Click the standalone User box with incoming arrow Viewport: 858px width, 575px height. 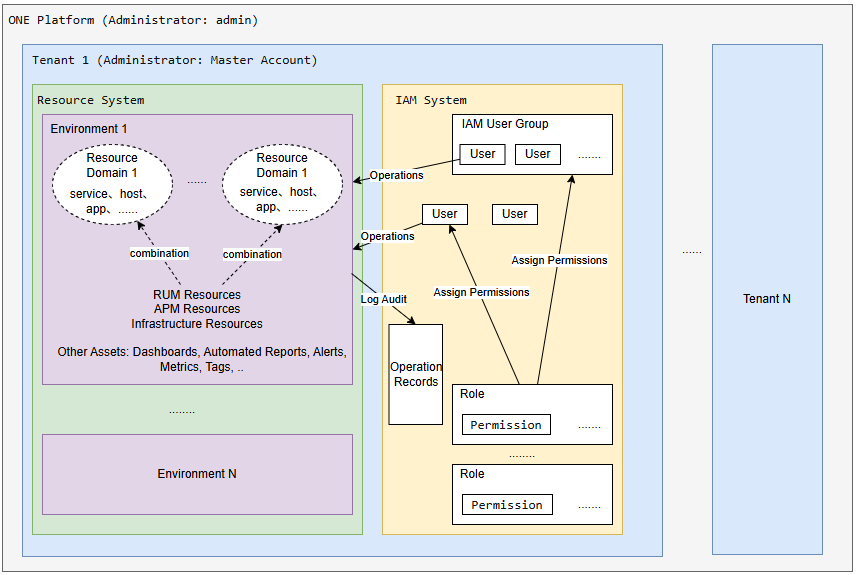pos(445,214)
